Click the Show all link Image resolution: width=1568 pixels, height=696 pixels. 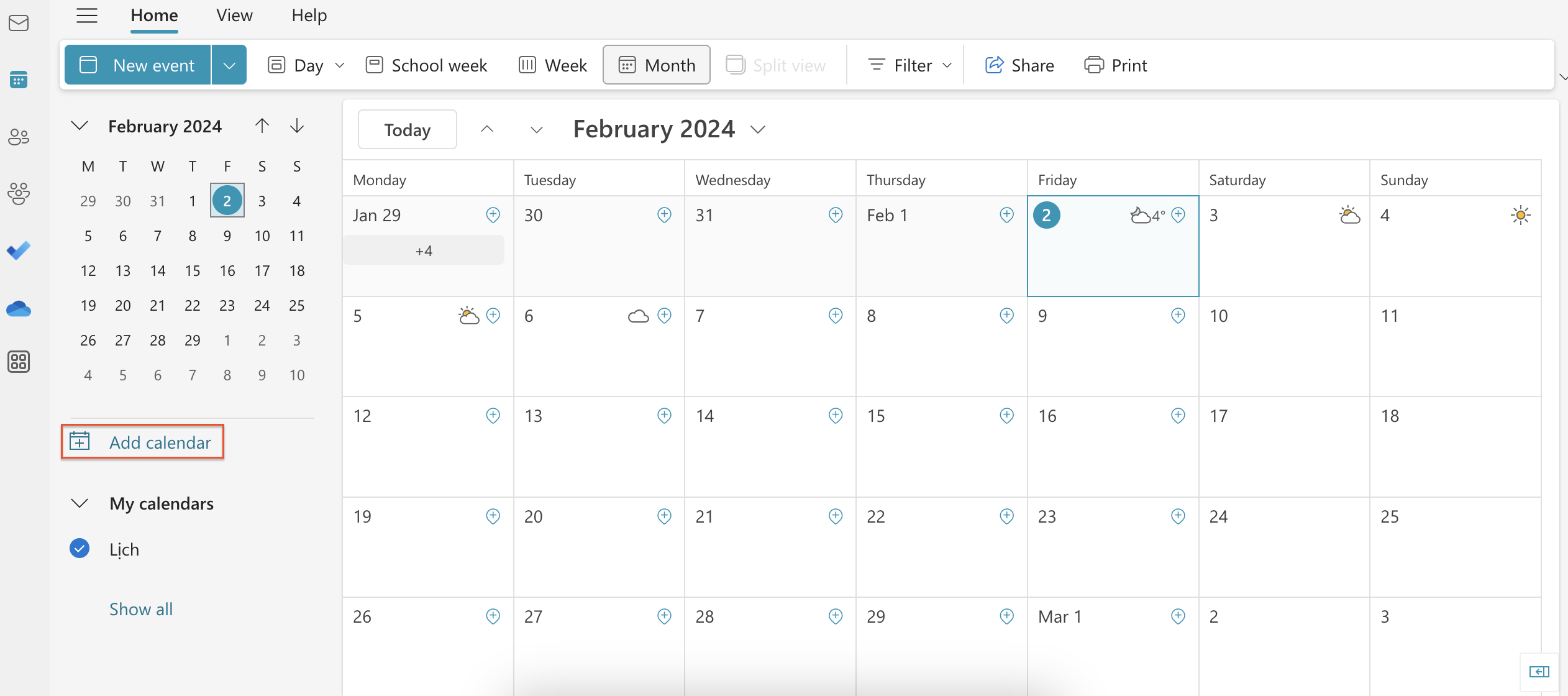141,609
